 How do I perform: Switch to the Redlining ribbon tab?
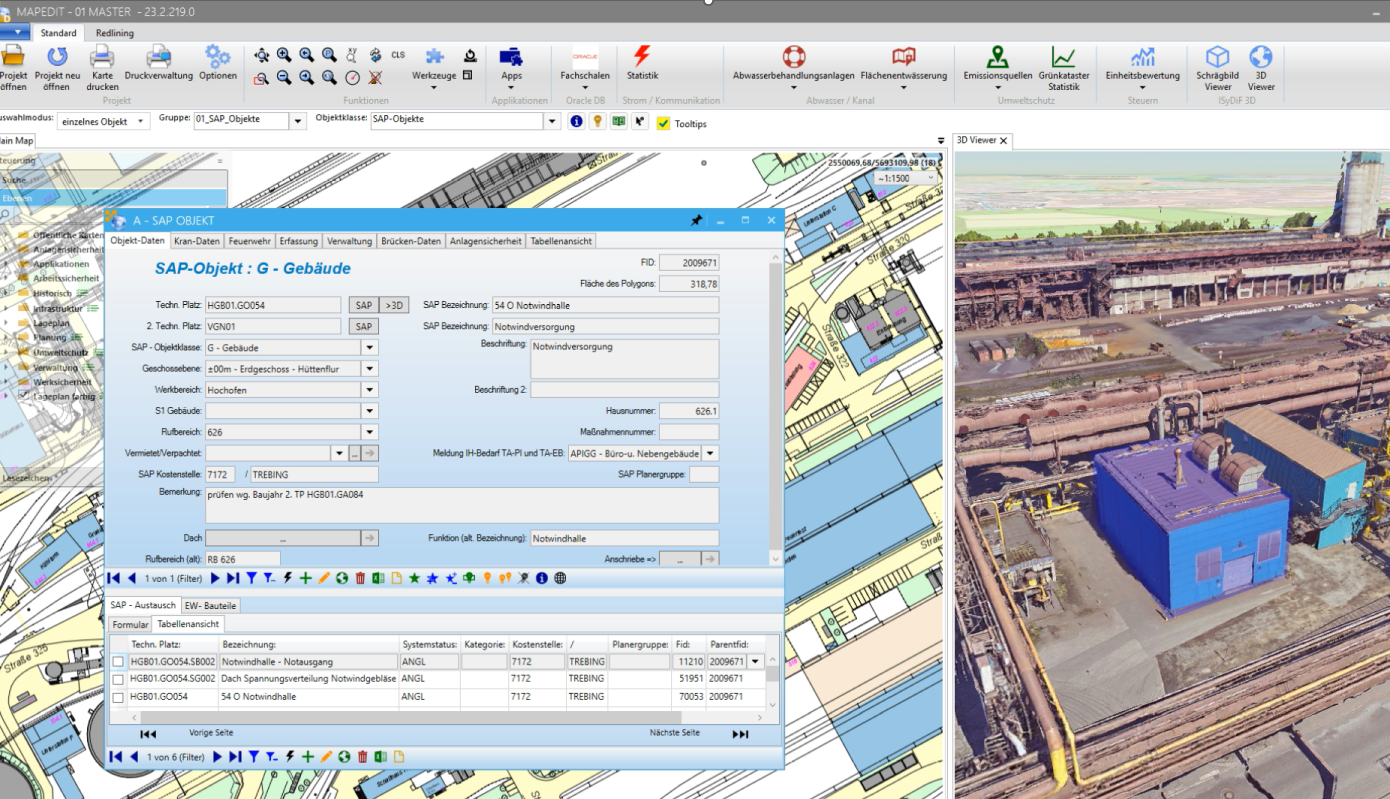[115, 33]
